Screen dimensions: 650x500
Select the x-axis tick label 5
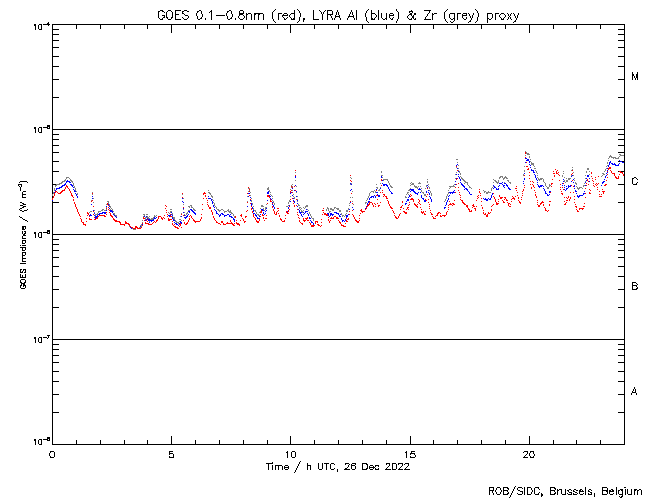(x=171, y=454)
